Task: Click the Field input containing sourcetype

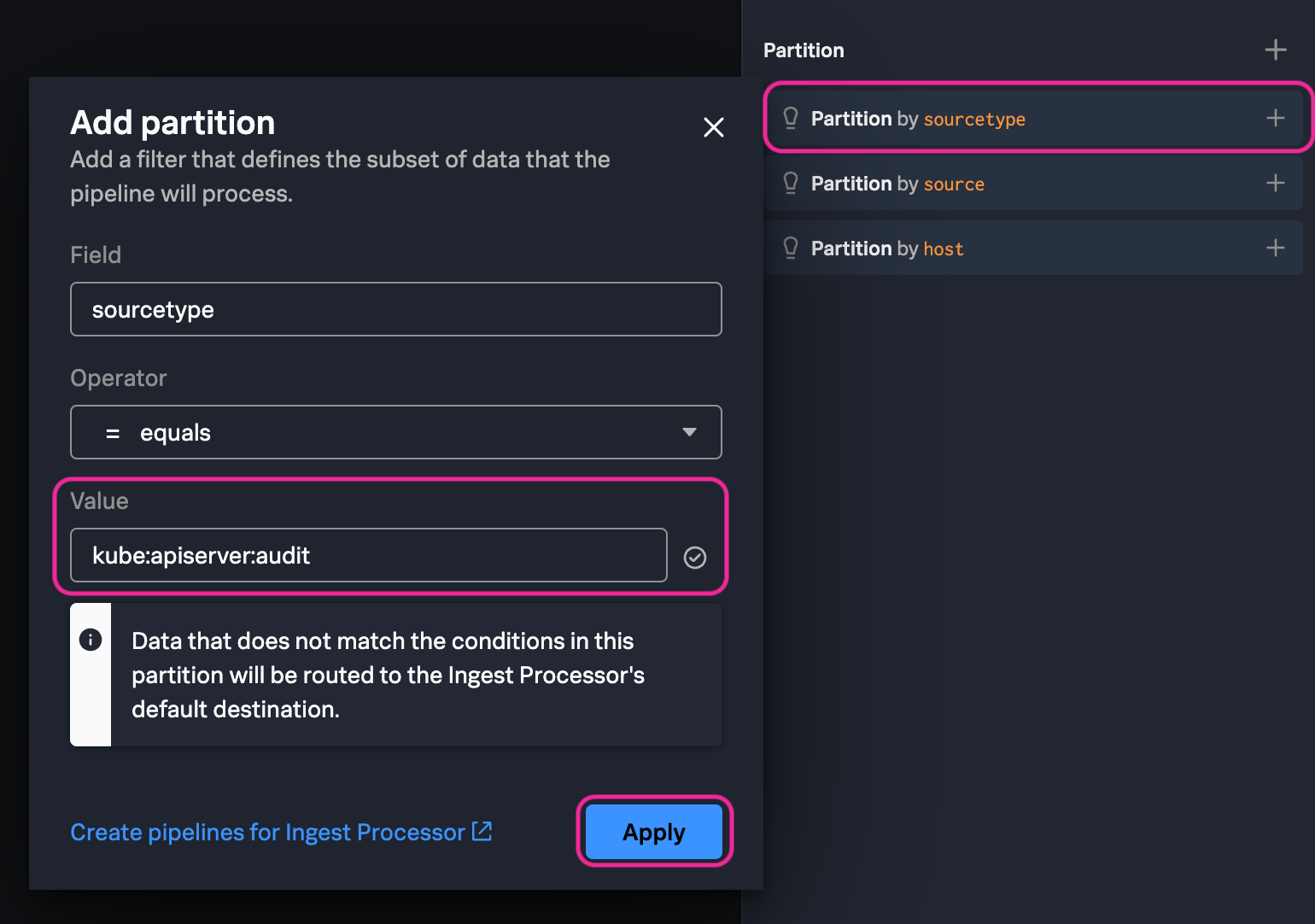Action: click(395, 309)
